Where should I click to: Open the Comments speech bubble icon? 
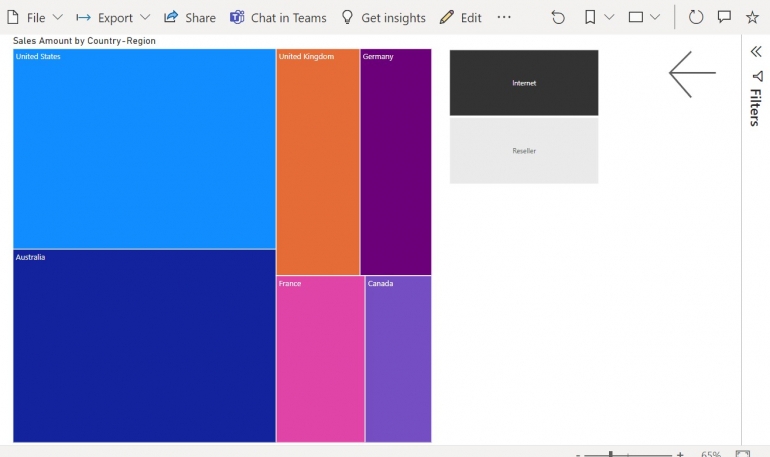click(725, 18)
